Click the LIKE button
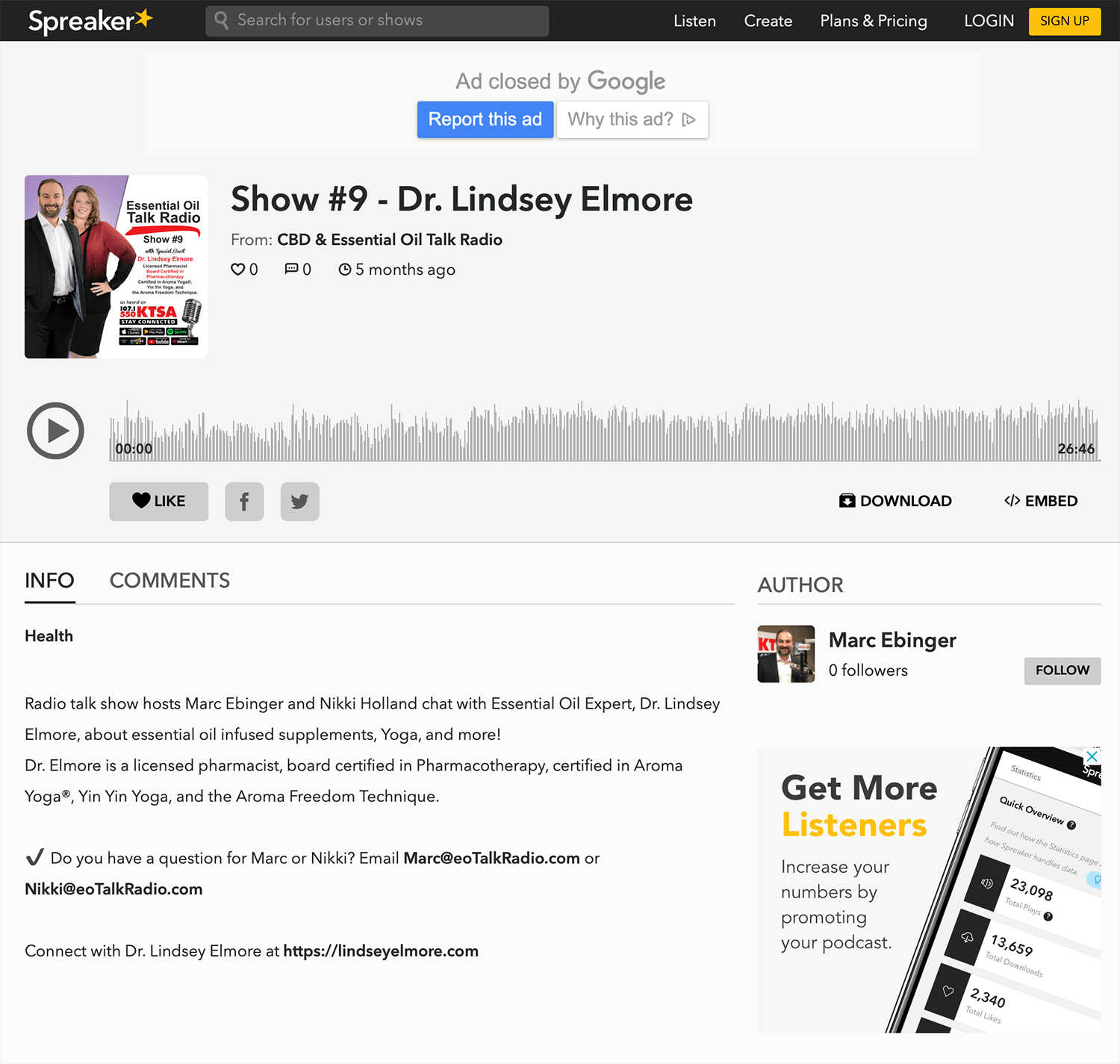The width and height of the screenshot is (1120, 1064). pos(159,501)
